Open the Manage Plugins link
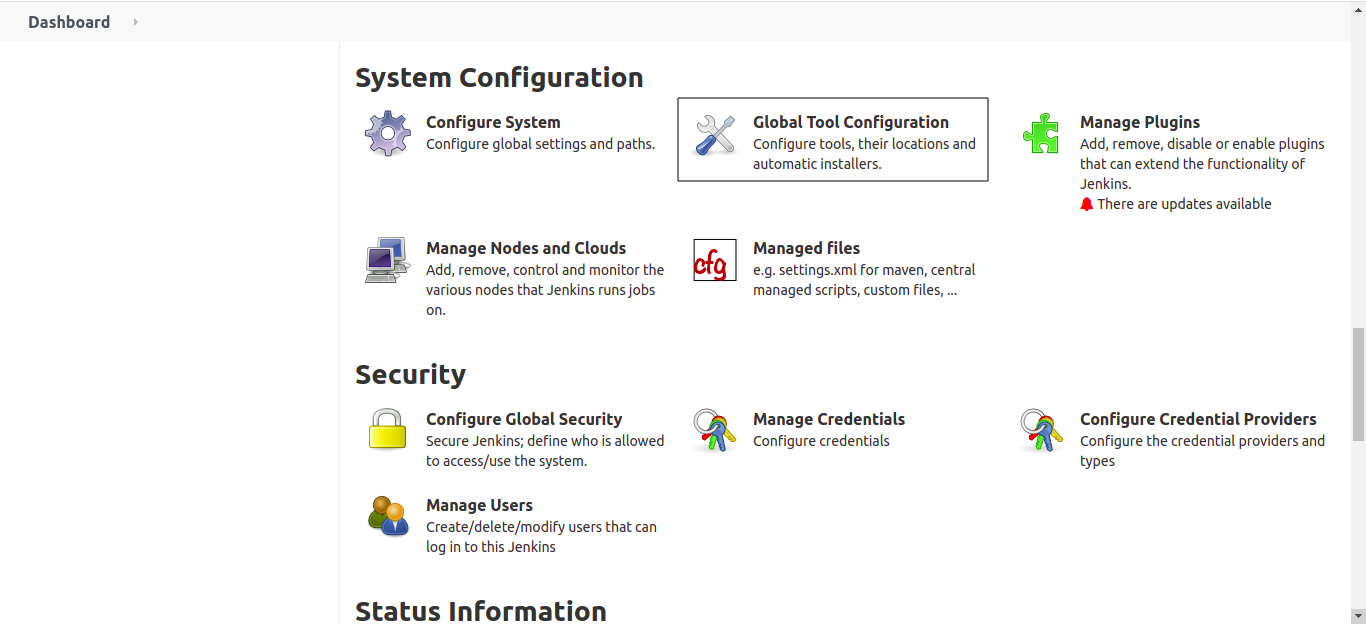The height and width of the screenshot is (624, 1366). (x=1140, y=122)
